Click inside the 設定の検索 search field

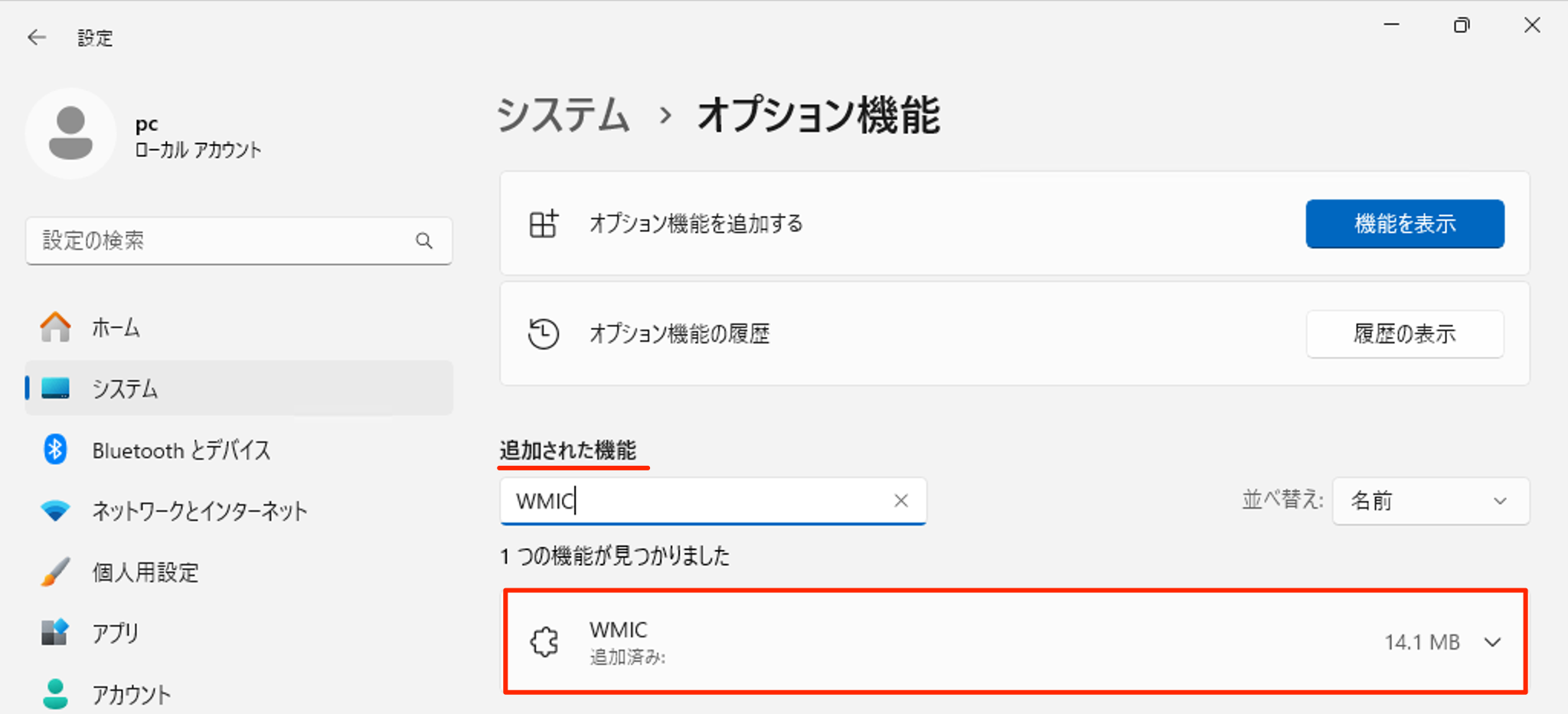coord(230,241)
